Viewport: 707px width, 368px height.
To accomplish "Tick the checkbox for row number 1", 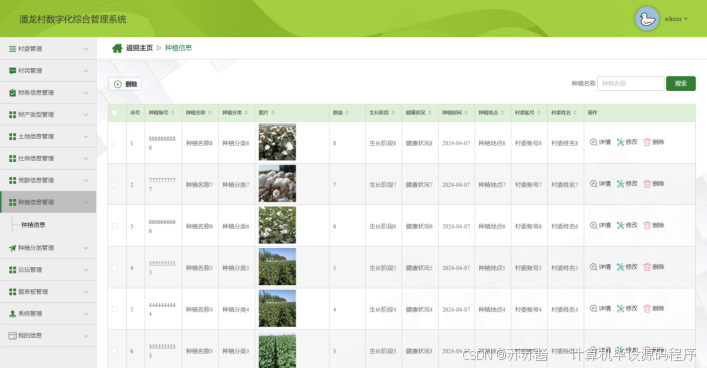I will 115,143.
